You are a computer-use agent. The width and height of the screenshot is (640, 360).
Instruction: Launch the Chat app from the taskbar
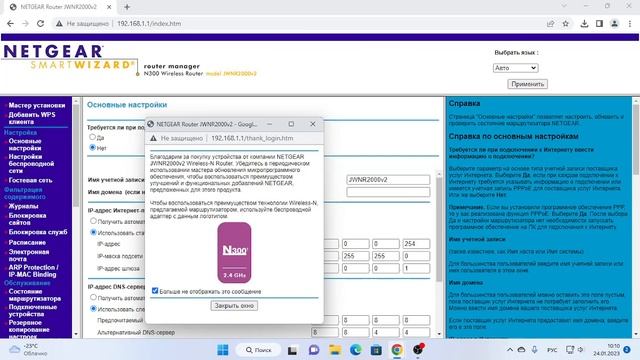313,350
